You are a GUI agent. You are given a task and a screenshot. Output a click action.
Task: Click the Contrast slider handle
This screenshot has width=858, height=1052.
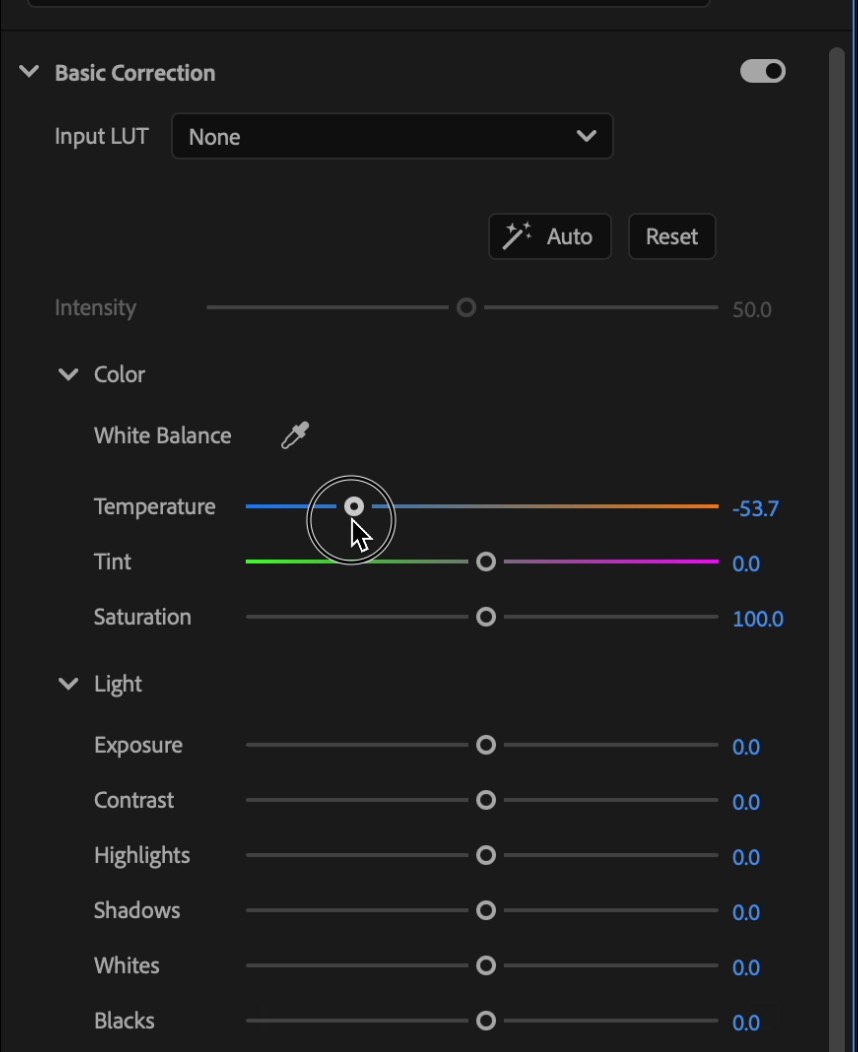[486, 800]
